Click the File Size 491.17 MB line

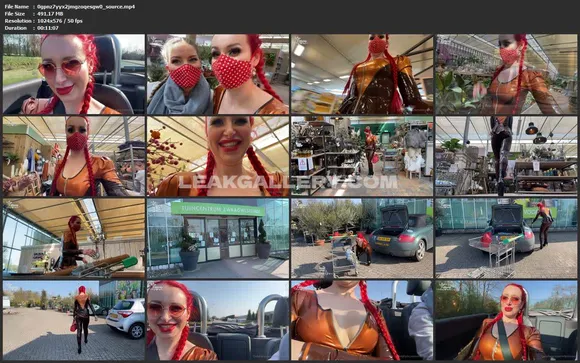pyautogui.click(x=34, y=14)
